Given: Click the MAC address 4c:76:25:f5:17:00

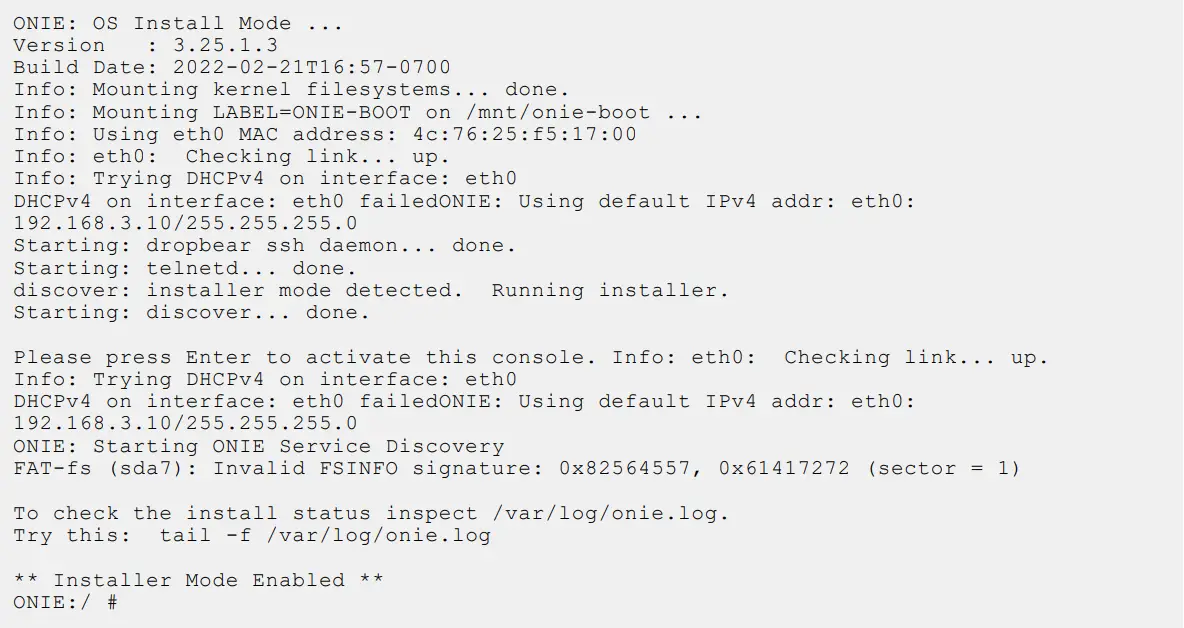Looking at the screenshot, I should 524,134.
